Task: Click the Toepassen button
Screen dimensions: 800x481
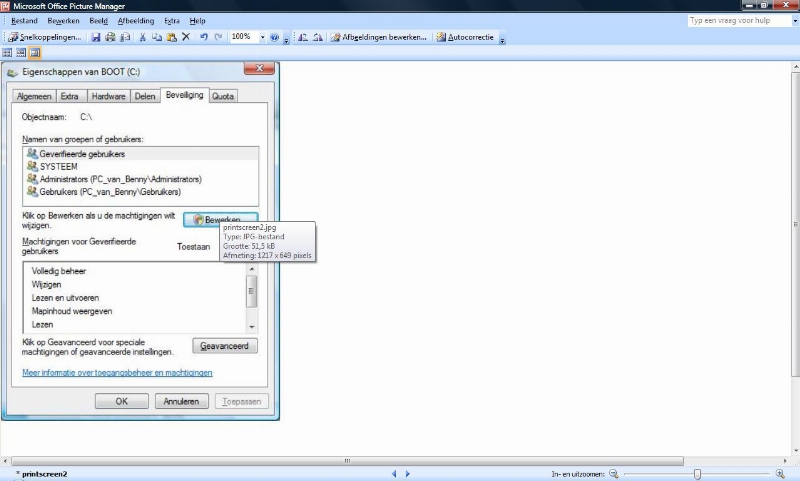Action: (x=241, y=401)
